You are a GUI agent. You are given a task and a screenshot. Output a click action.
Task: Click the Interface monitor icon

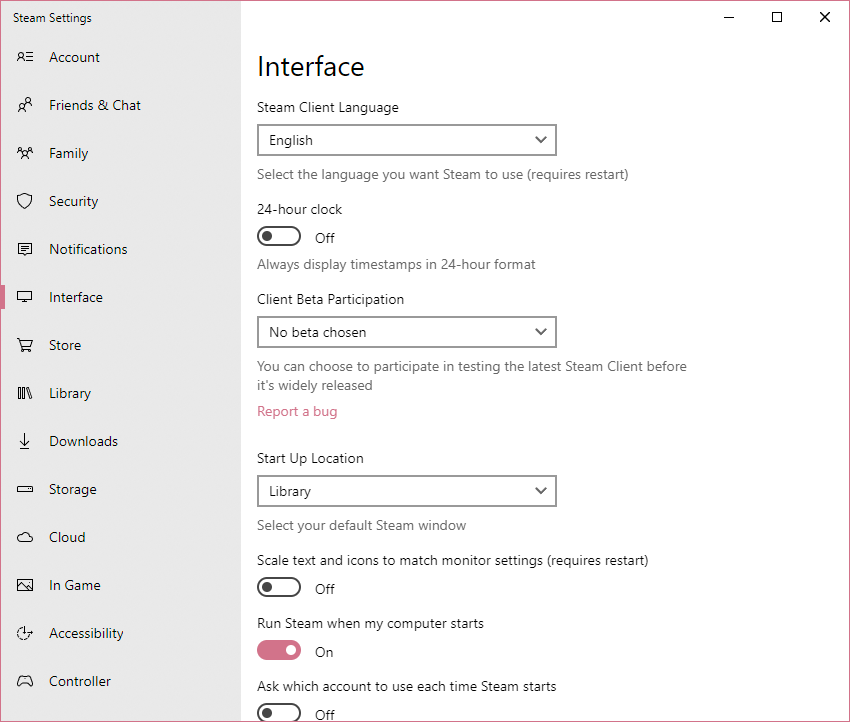[25, 297]
